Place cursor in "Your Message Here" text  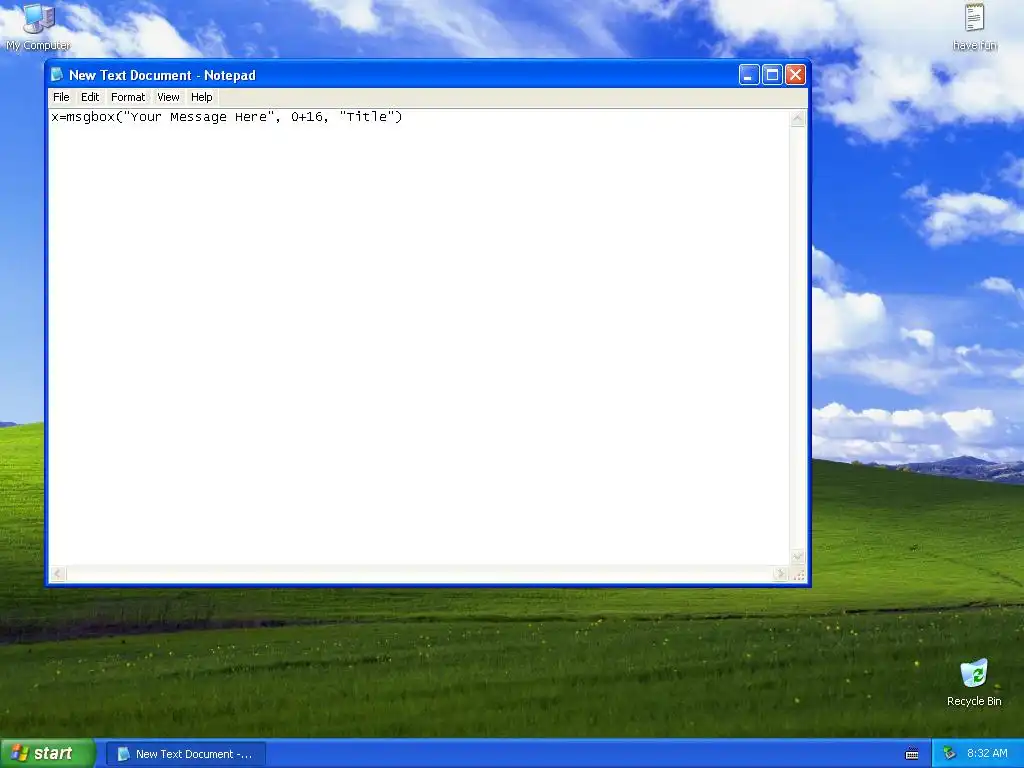[199, 117]
